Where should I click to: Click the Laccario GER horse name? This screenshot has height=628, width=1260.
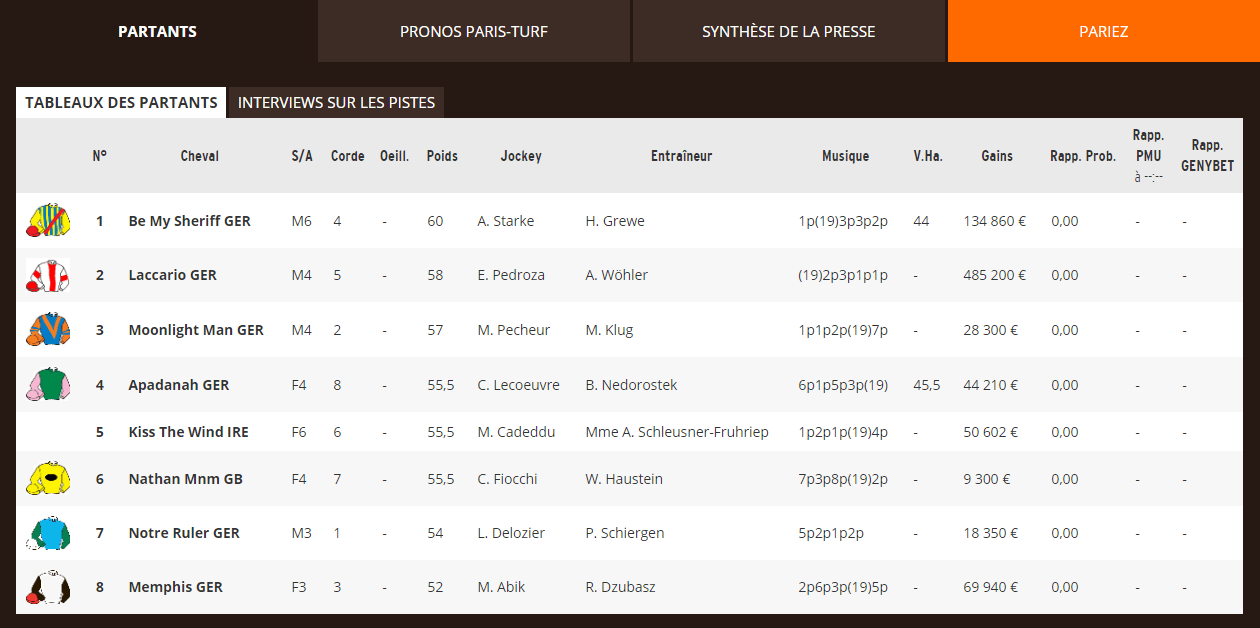[172, 275]
